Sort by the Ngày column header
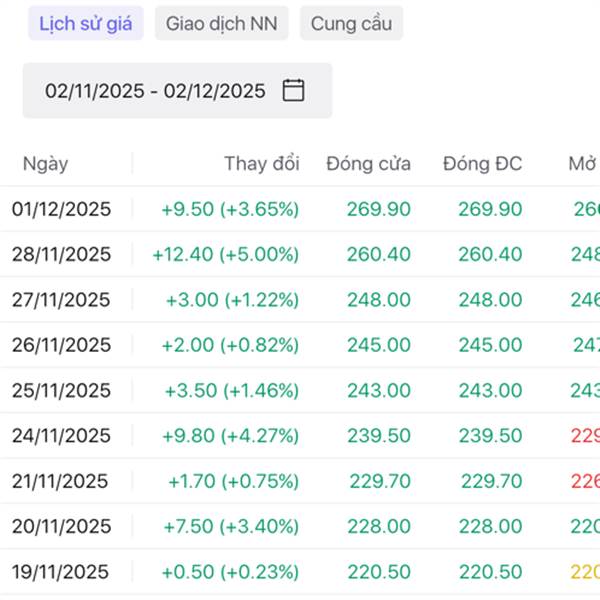Image resolution: width=600 pixels, height=600 pixels. pos(45,164)
